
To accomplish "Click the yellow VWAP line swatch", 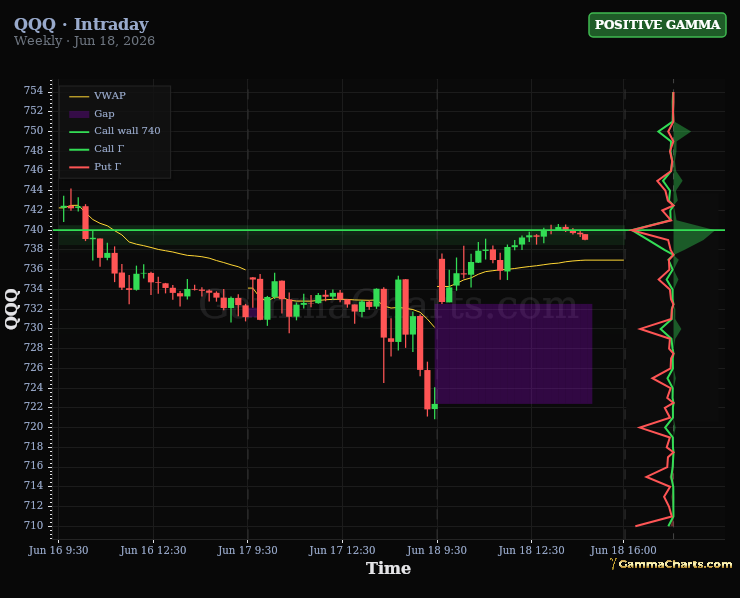I will [x=79, y=96].
